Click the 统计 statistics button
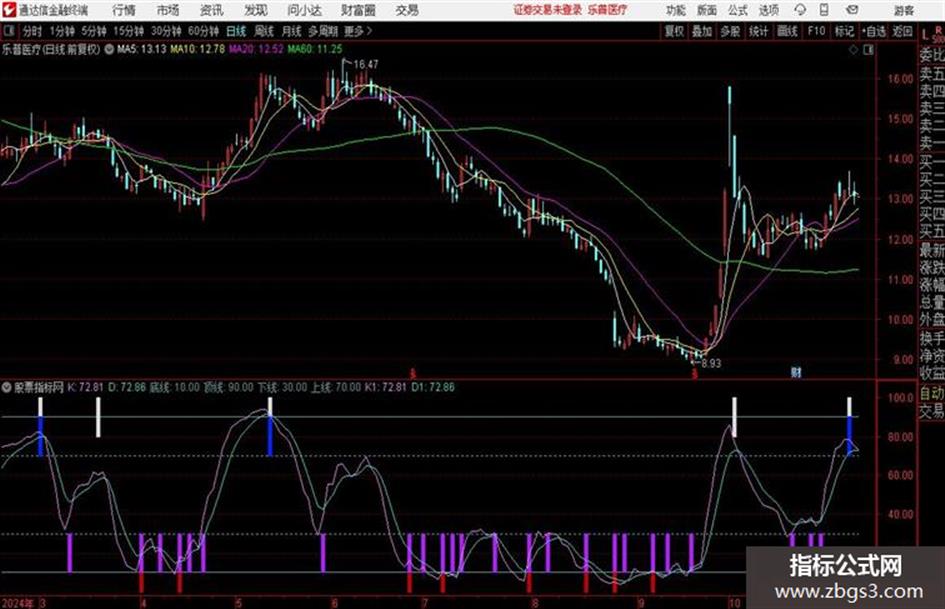Viewport: 945px width, 609px height. tap(758, 31)
